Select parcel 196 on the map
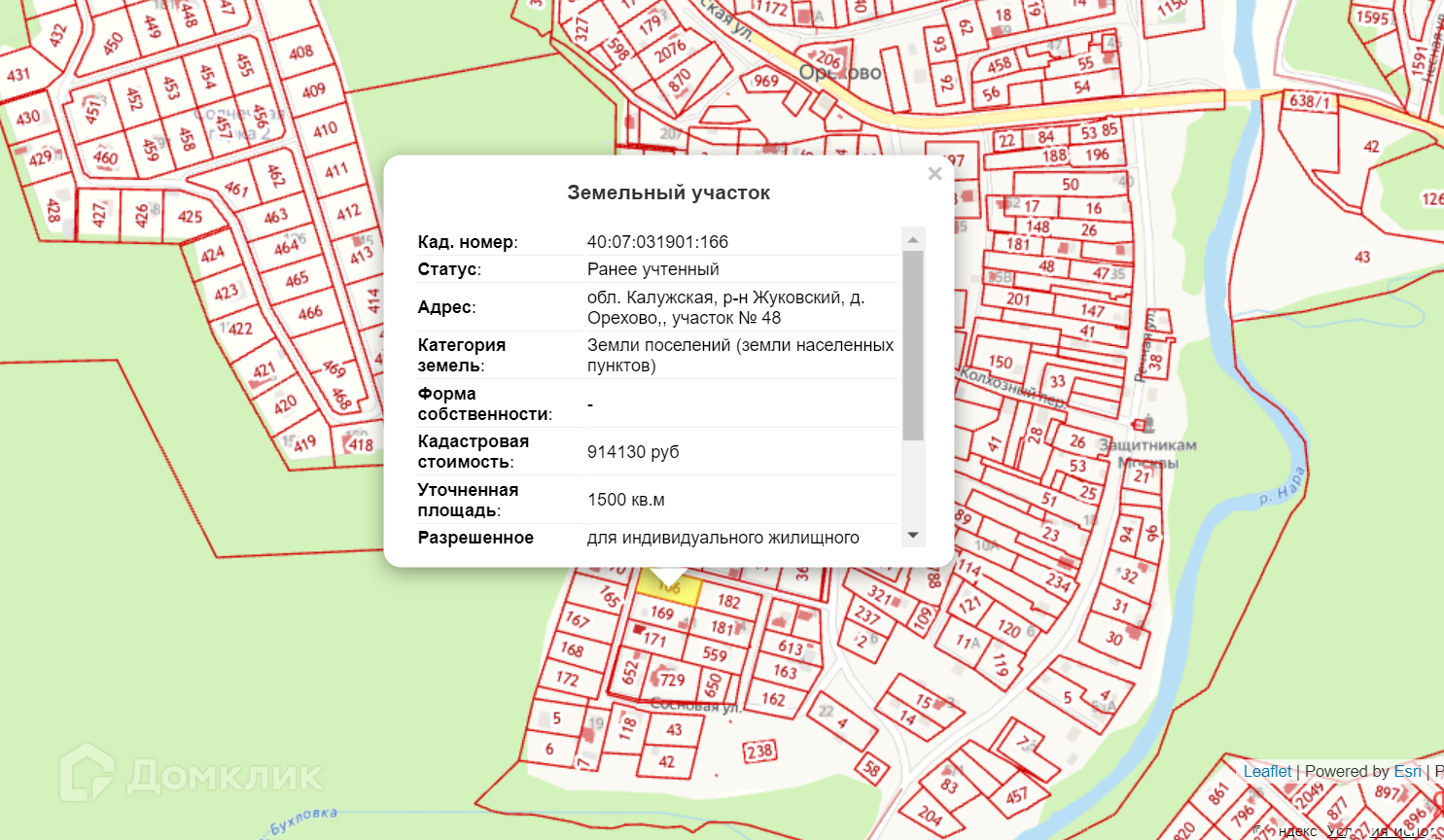 point(1097,155)
